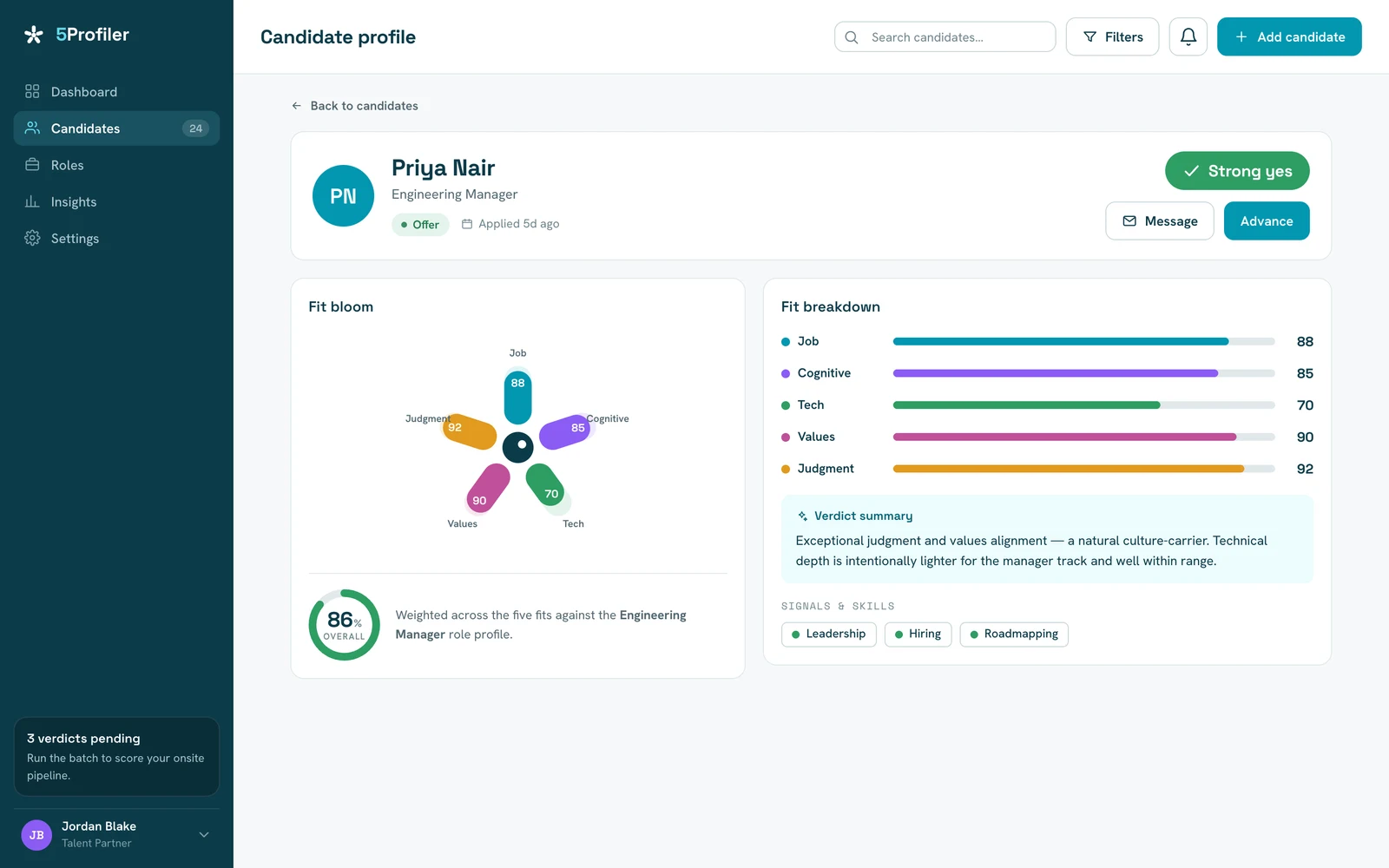Click the Judgment score 92 value
This screenshot has width=1389, height=868.
(x=1305, y=469)
